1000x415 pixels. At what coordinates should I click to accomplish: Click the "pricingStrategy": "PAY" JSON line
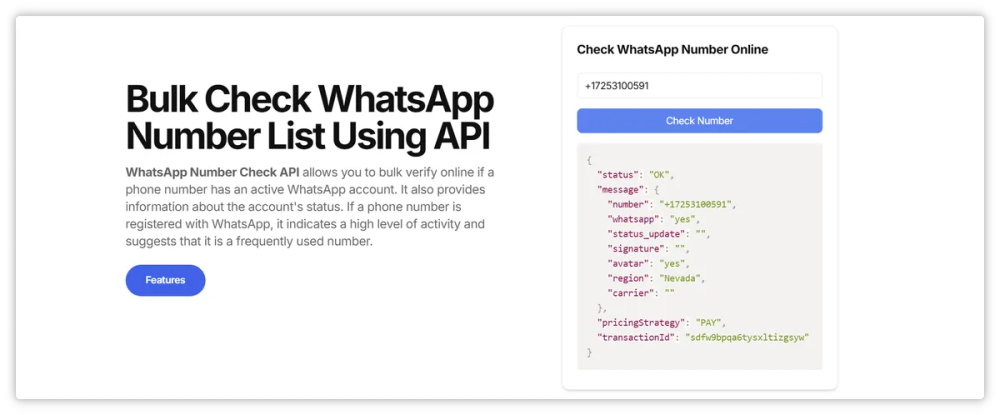click(661, 323)
